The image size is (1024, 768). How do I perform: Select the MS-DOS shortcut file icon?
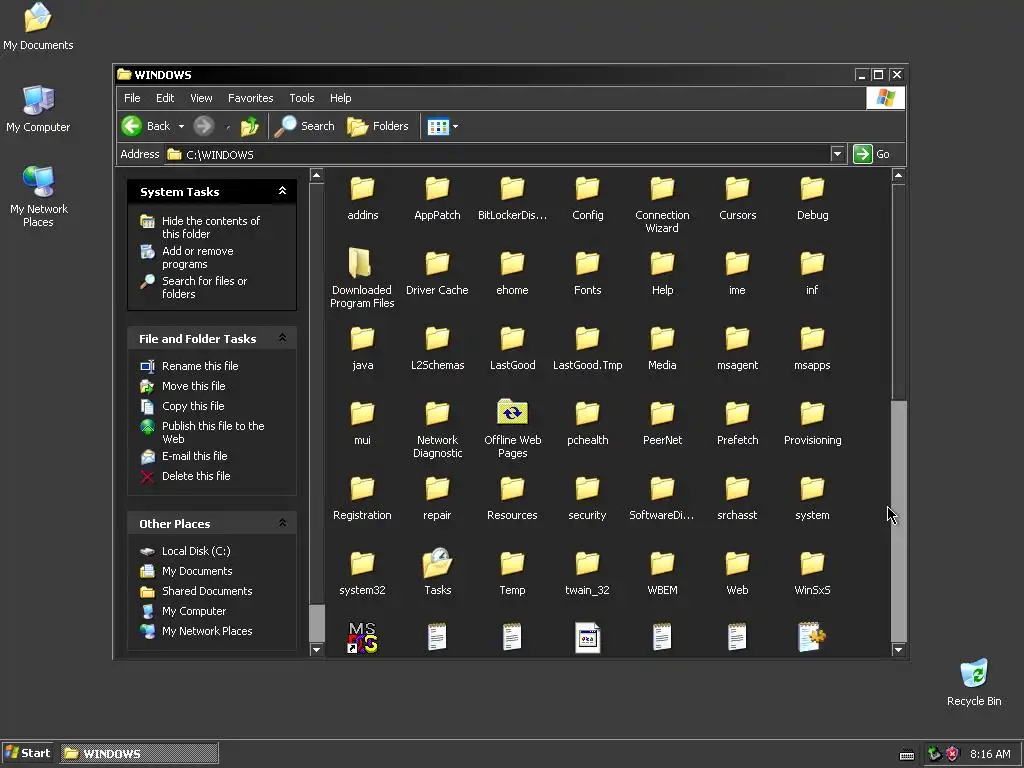coord(362,638)
